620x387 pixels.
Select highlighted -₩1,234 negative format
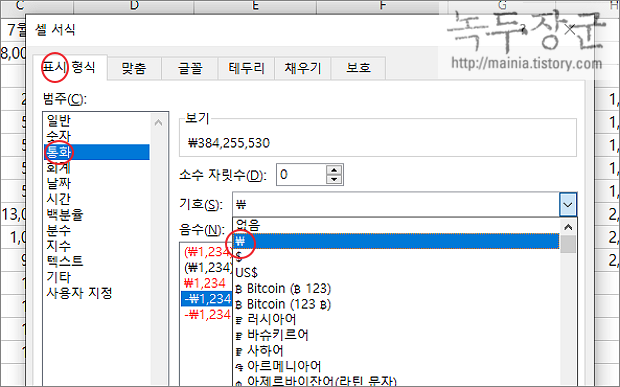206,298
